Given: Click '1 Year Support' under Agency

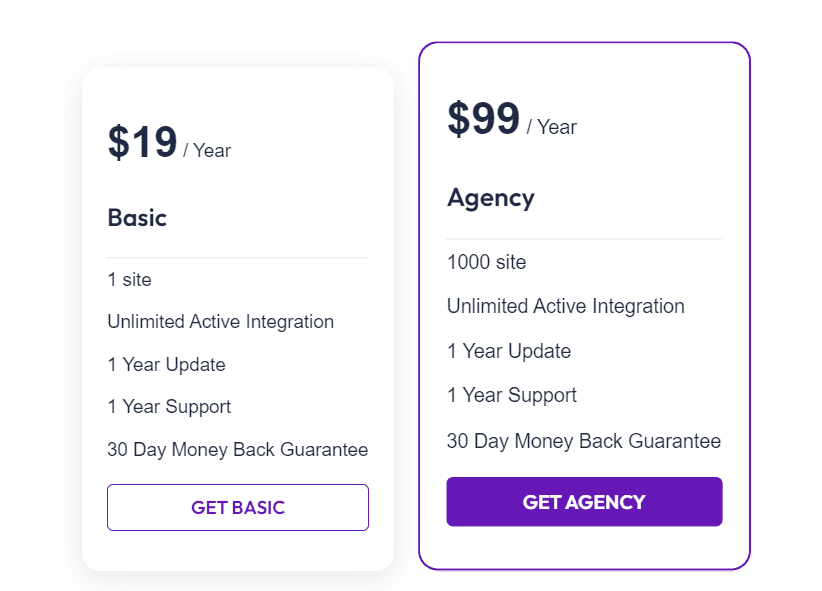Looking at the screenshot, I should [x=511, y=395].
